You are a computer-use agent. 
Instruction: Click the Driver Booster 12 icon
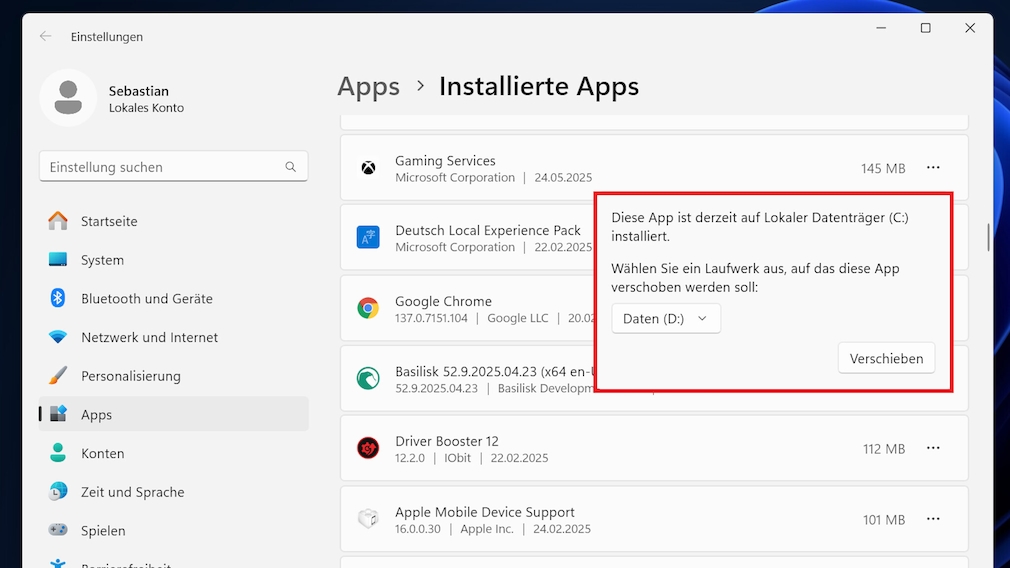(x=368, y=448)
